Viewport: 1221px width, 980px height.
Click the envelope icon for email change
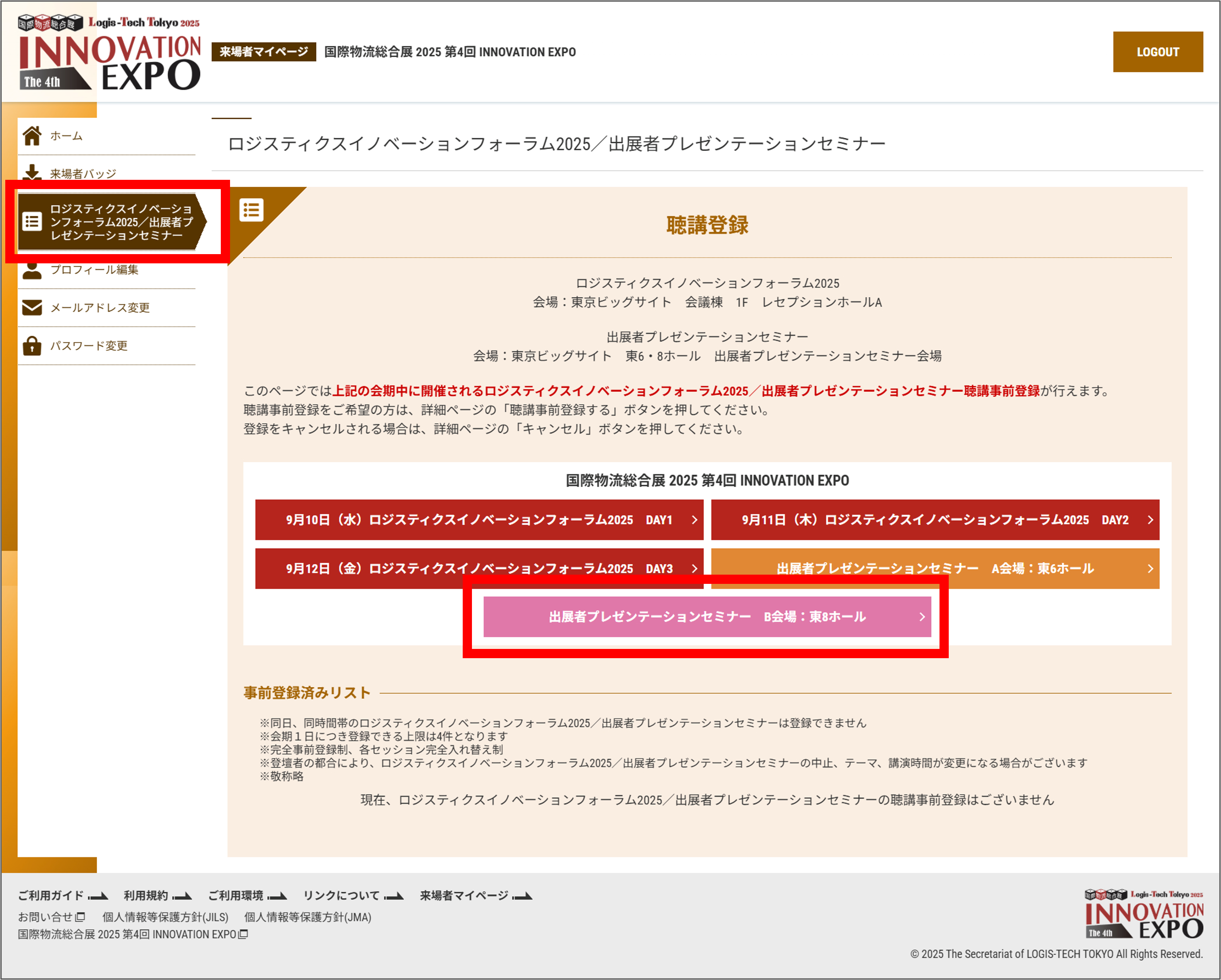pyautogui.click(x=32, y=307)
